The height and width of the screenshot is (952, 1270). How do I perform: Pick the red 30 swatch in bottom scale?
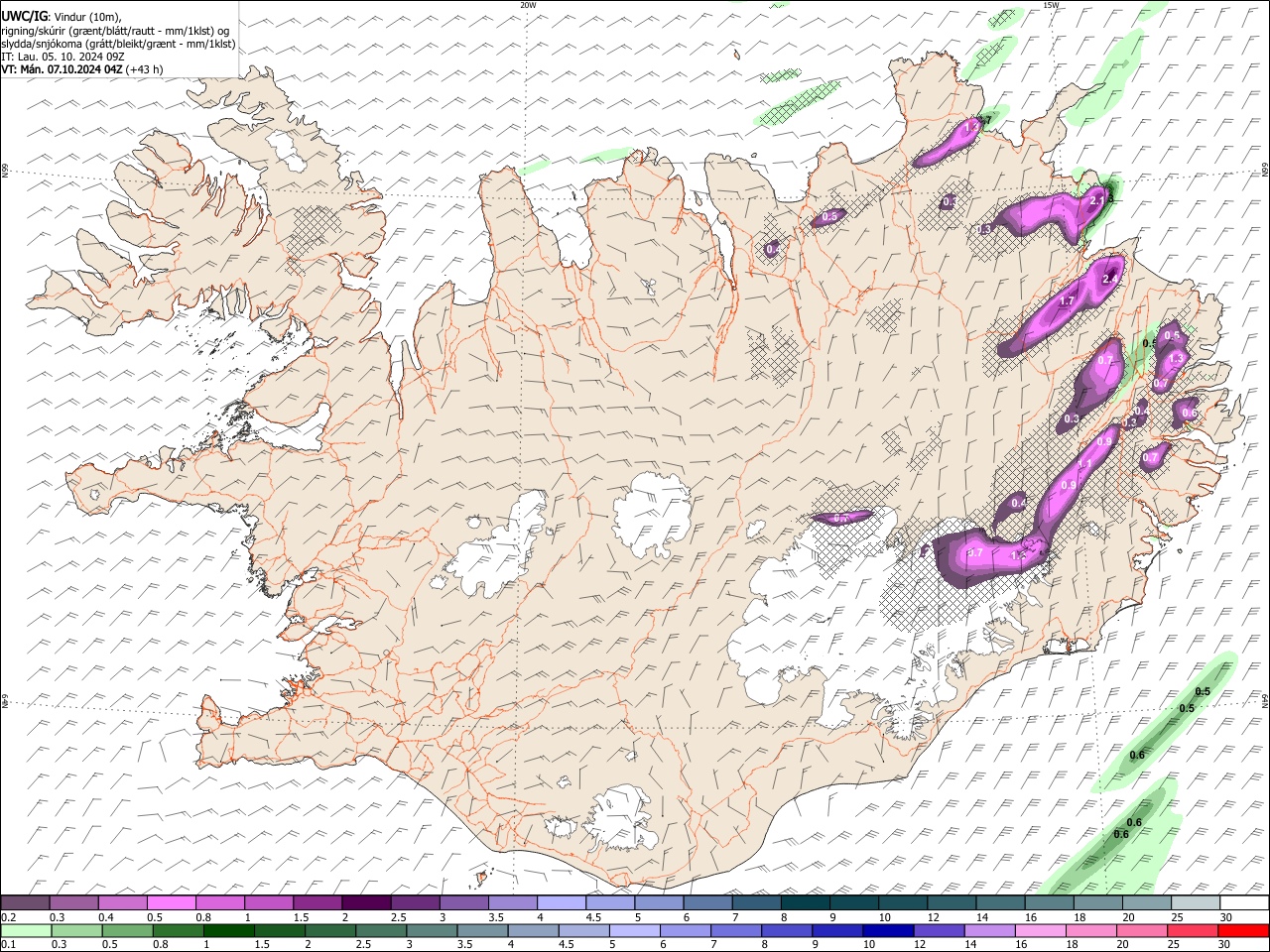1243,930
